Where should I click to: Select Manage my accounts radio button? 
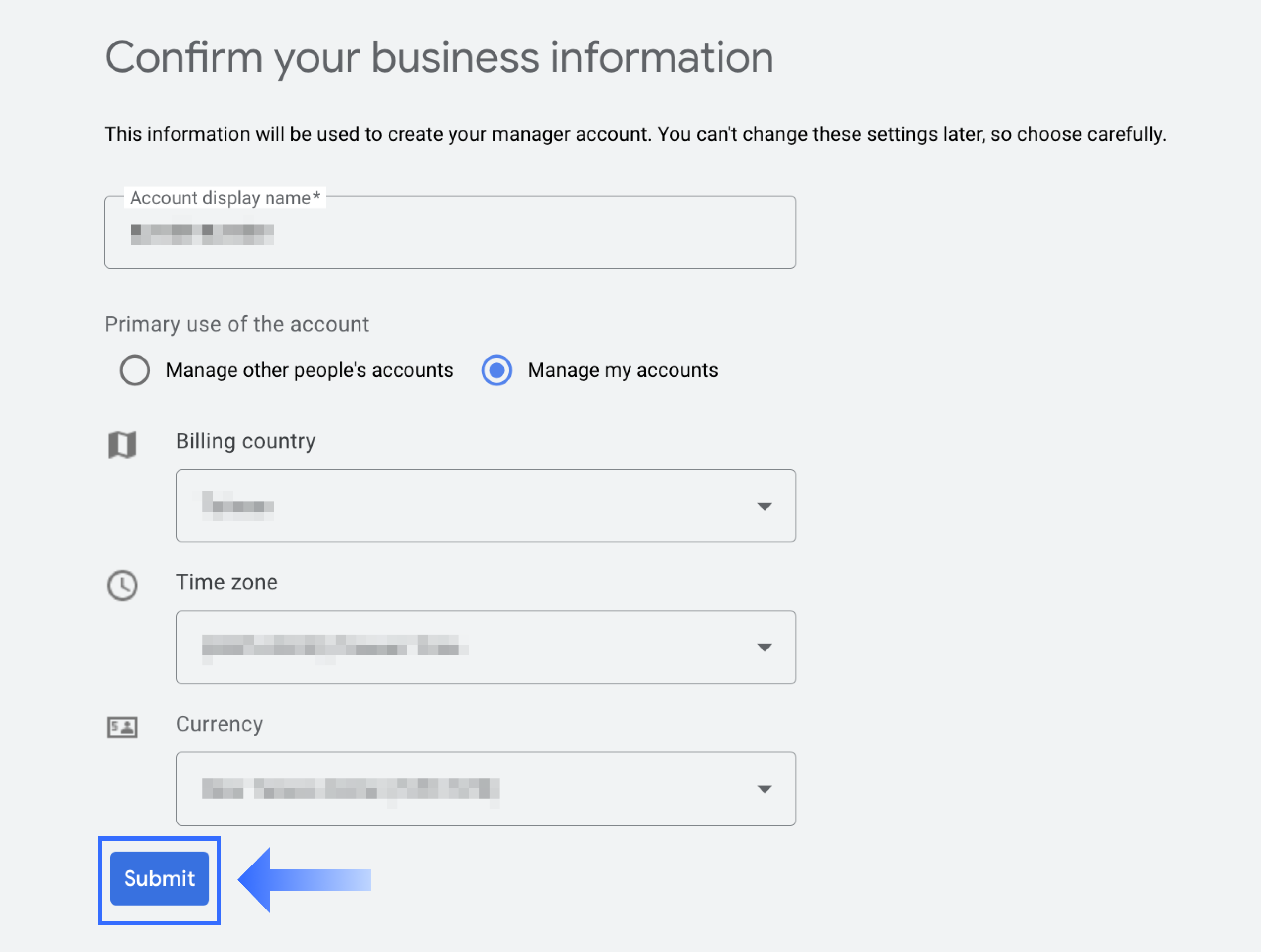click(x=496, y=370)
